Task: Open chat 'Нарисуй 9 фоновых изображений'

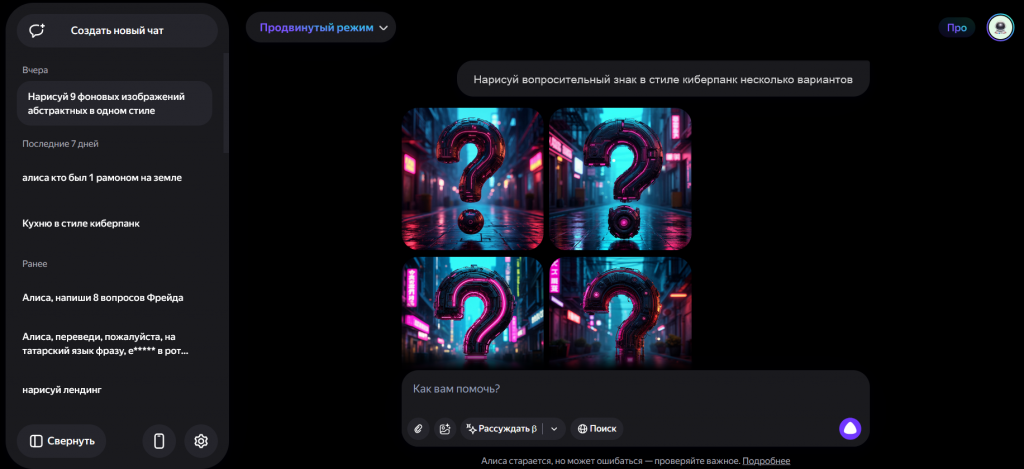Action: click(x=114, y=103)
